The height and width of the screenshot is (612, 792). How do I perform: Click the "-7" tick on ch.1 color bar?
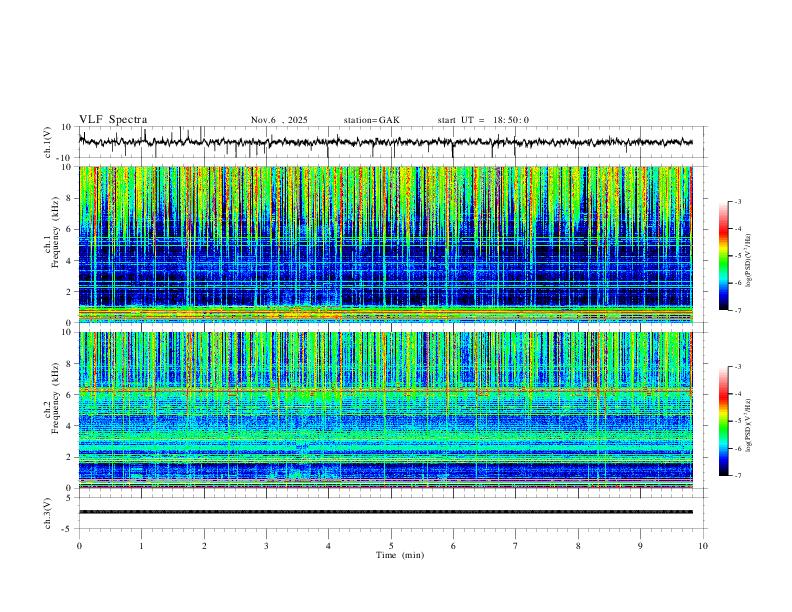tap(737, 311)
